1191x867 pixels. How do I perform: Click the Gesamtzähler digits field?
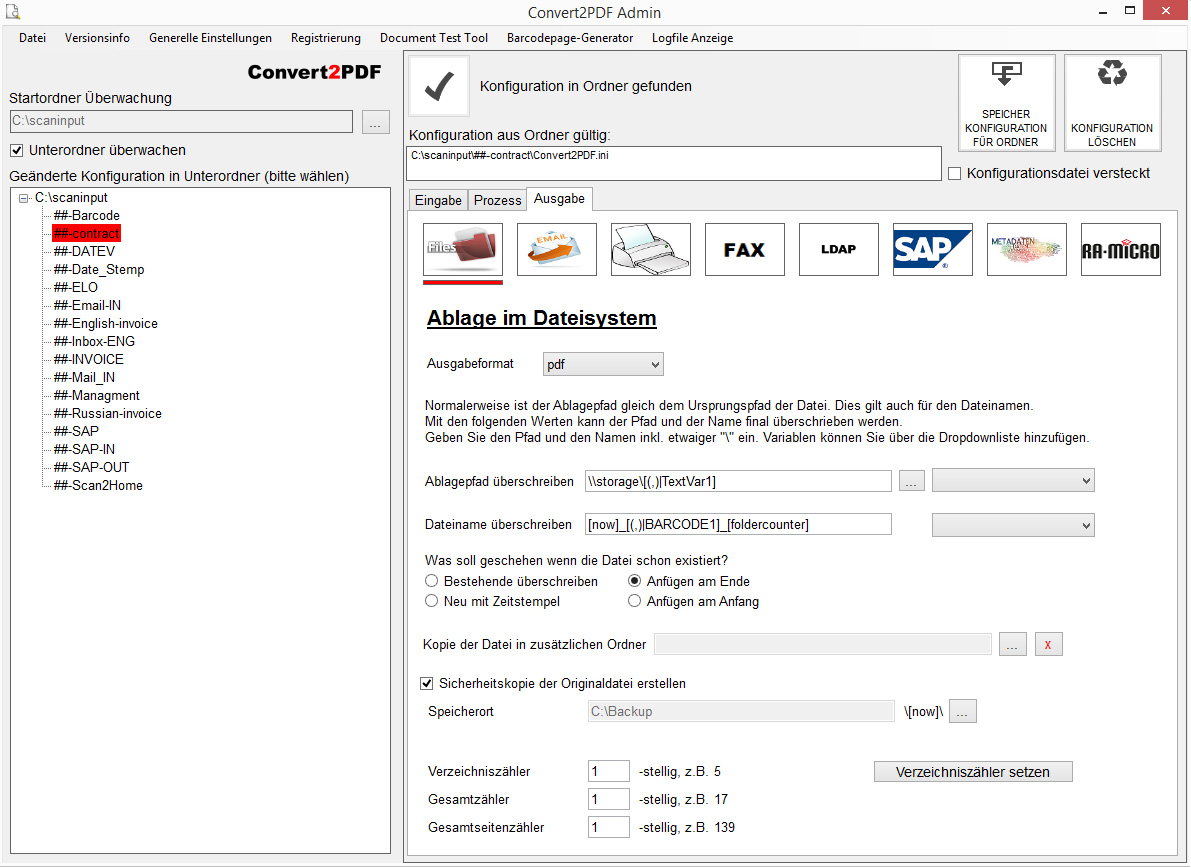[608, 799]
